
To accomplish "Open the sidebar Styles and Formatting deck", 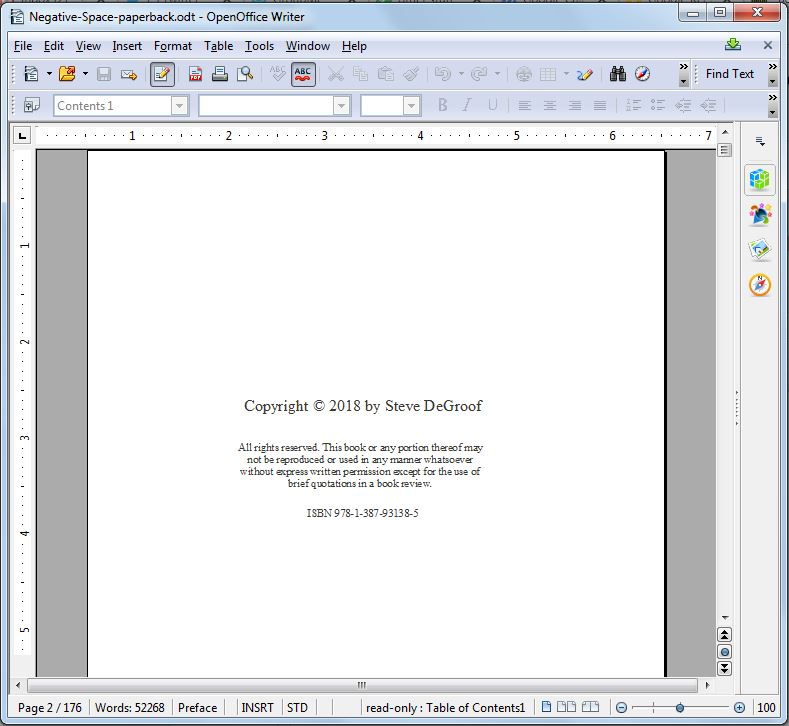I will [760, 215].
